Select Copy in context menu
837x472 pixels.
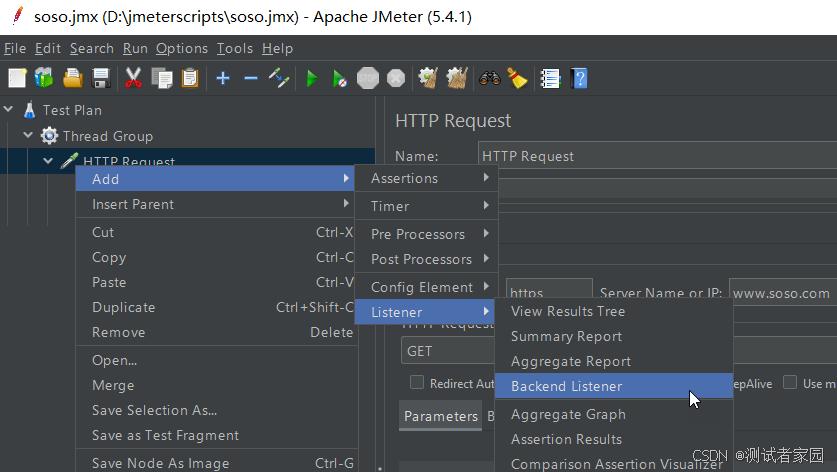click(215, 257)
